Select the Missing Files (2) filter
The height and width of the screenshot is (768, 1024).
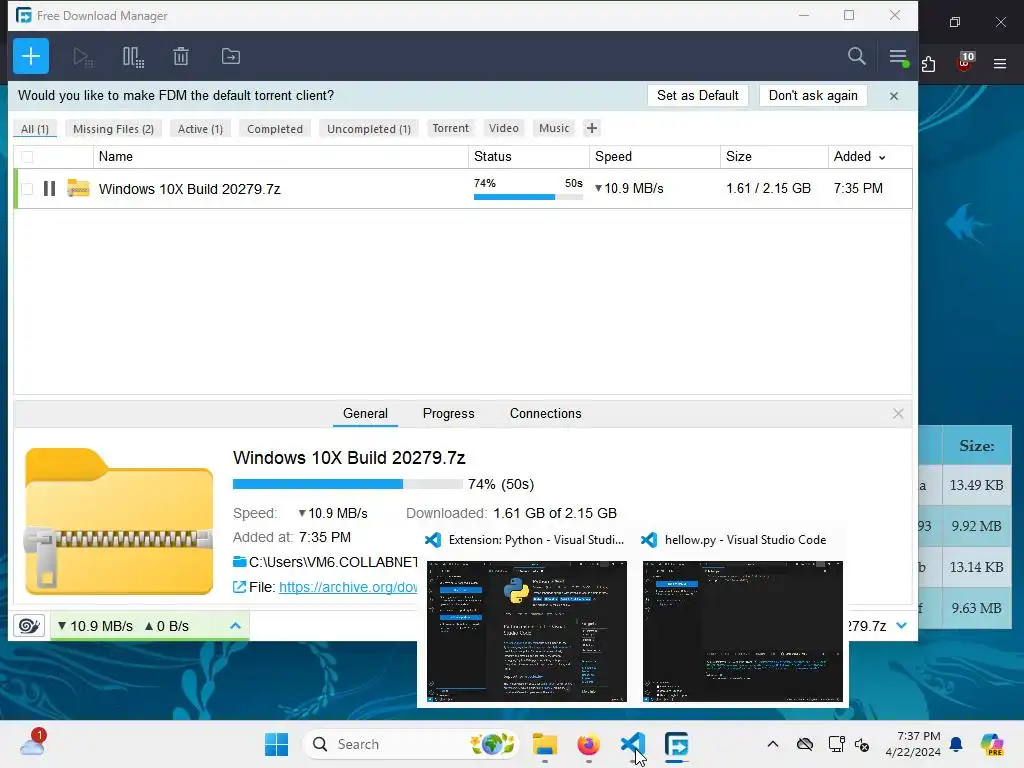[x=113, y=129]
